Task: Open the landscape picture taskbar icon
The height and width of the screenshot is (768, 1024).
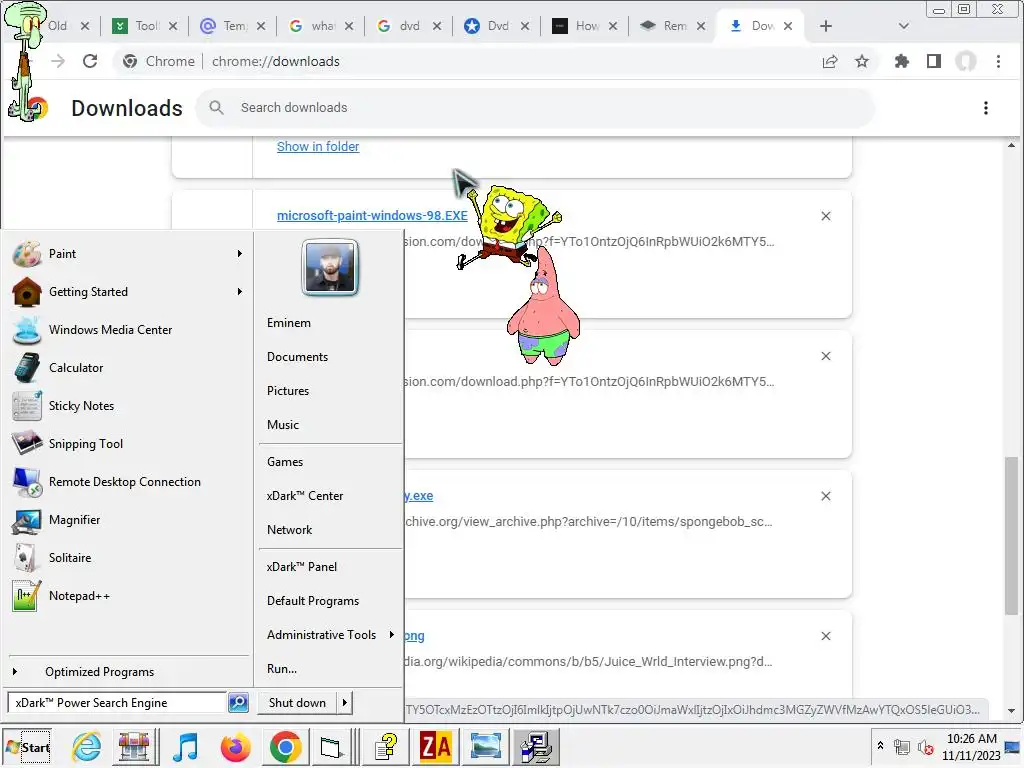Action: tap(486, 746)
